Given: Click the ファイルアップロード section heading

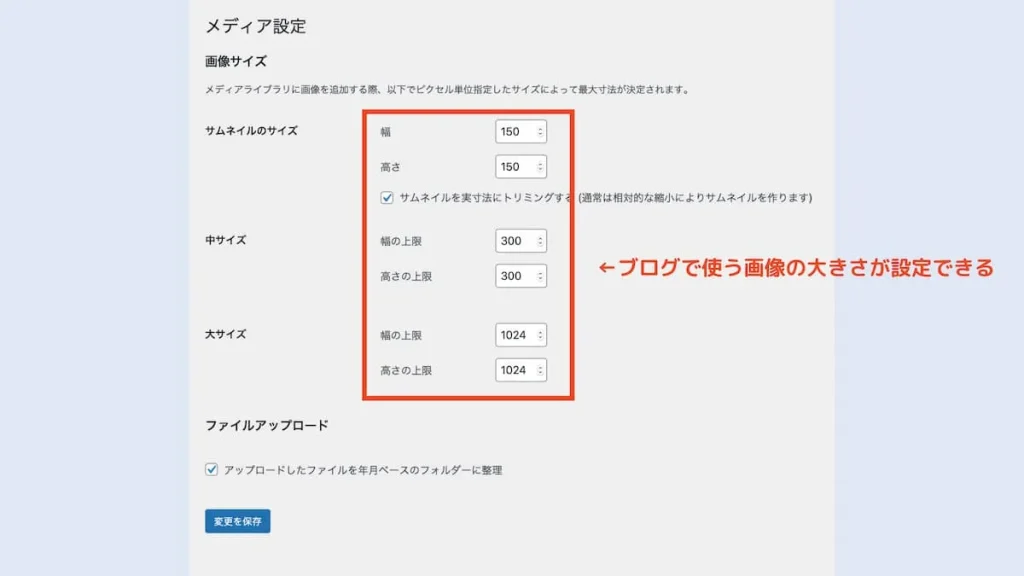Looking at the screenshot, I should [266, 426].
